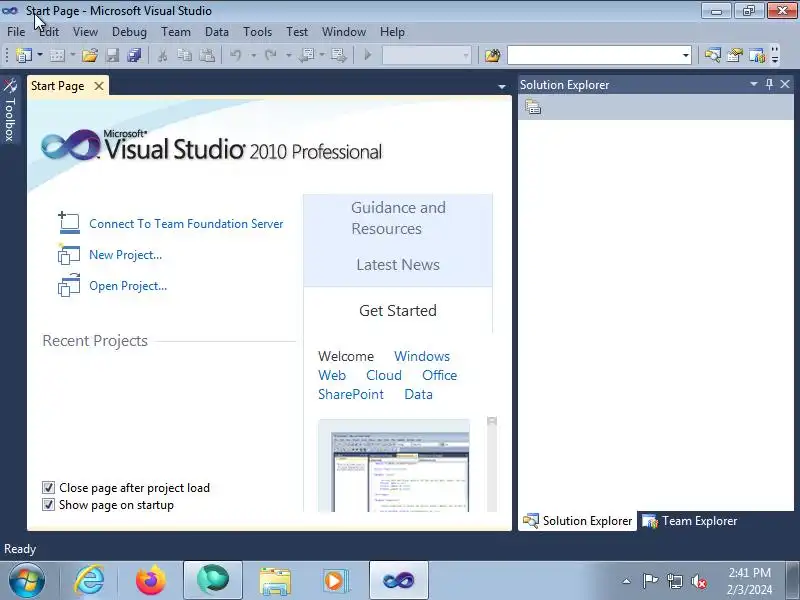Open the Help menu
Screen dimensions: 800x600
coord(392,32)
